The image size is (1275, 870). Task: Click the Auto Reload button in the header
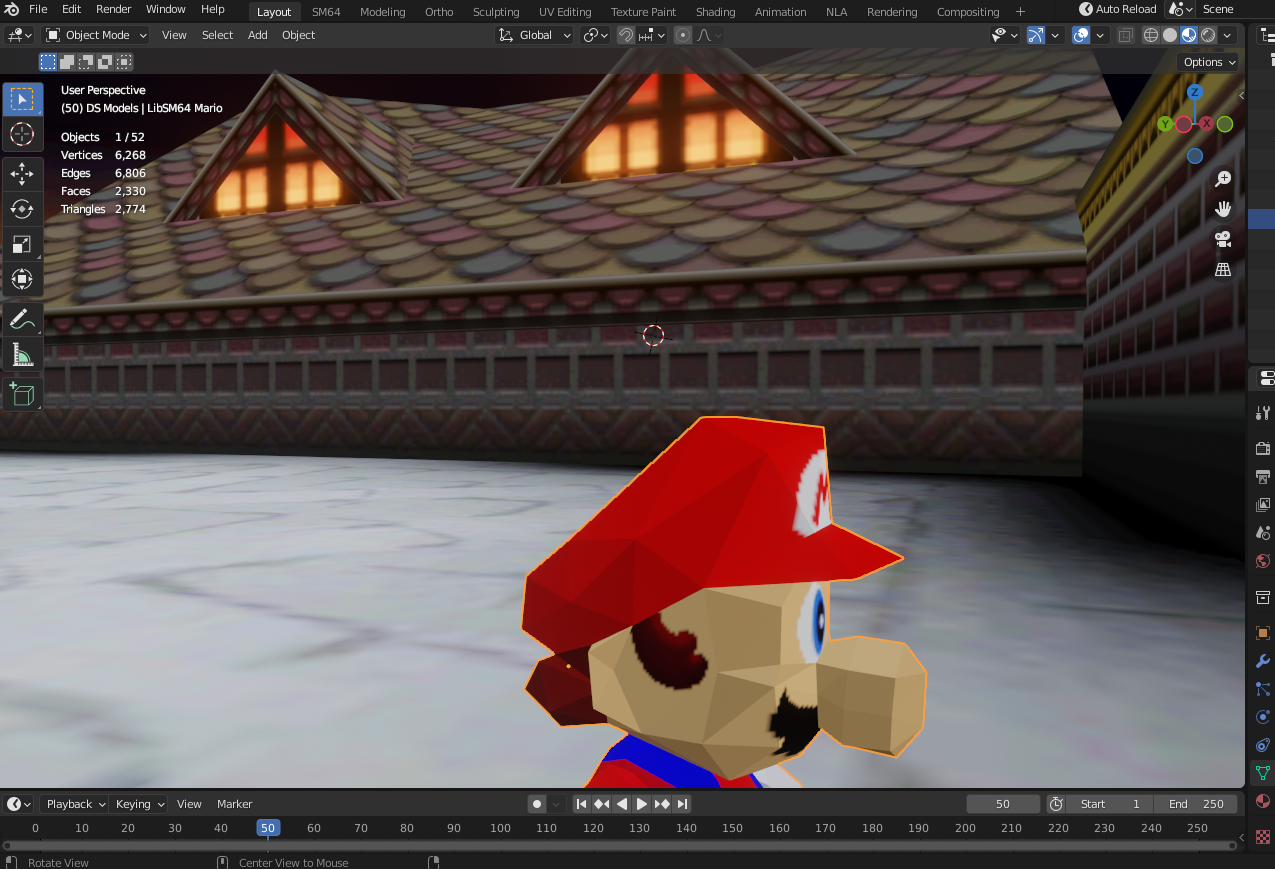(1117, 9)
